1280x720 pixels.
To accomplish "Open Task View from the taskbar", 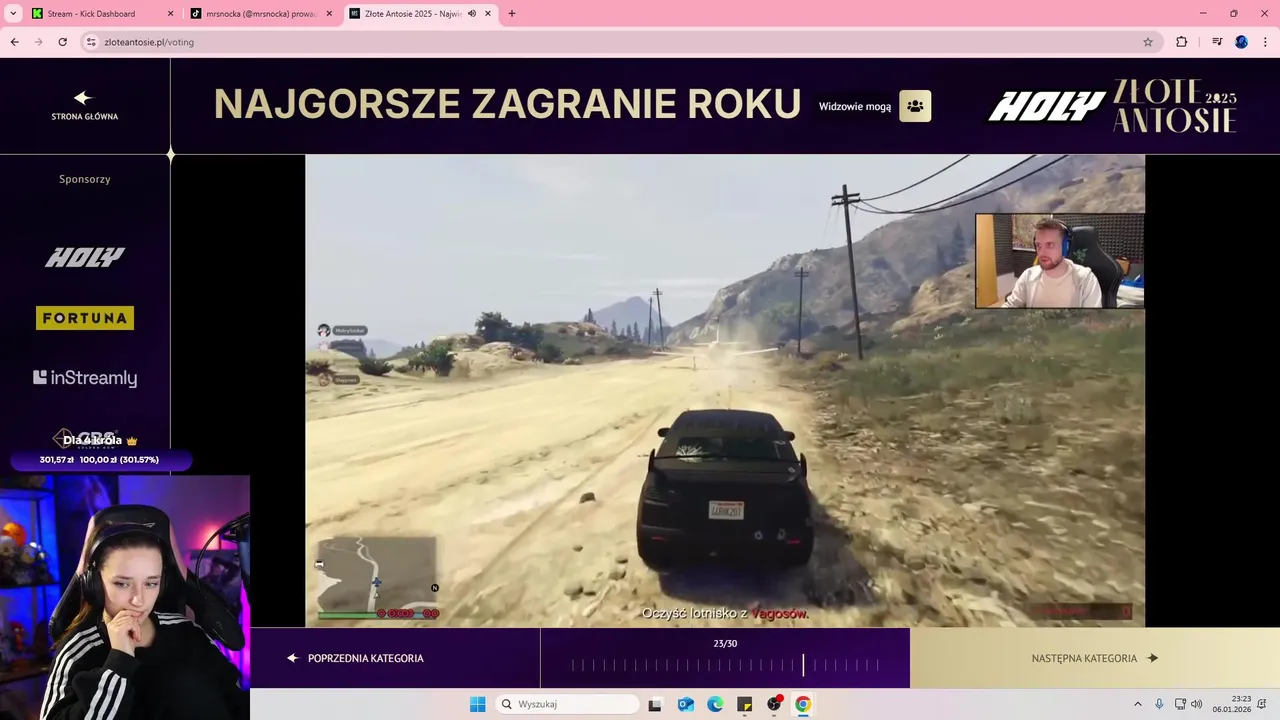I will (x=655, y=704).
